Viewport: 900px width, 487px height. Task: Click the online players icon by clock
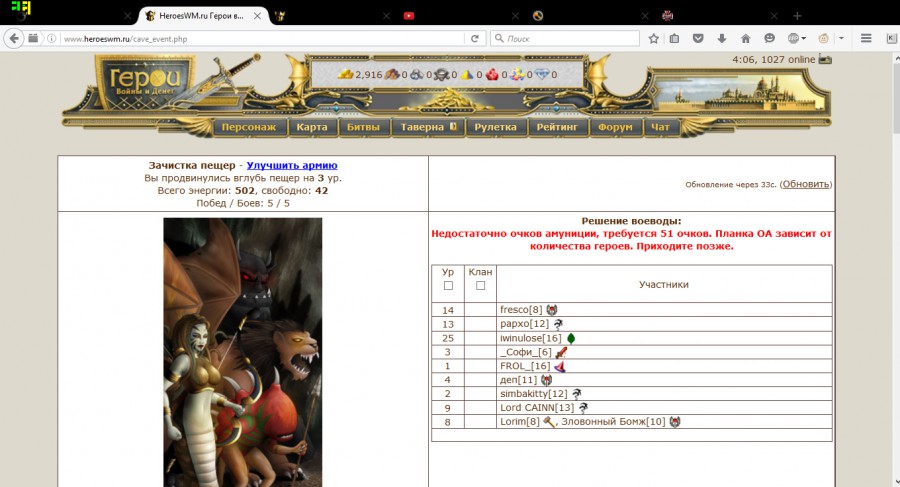click(x=825, y=59)
